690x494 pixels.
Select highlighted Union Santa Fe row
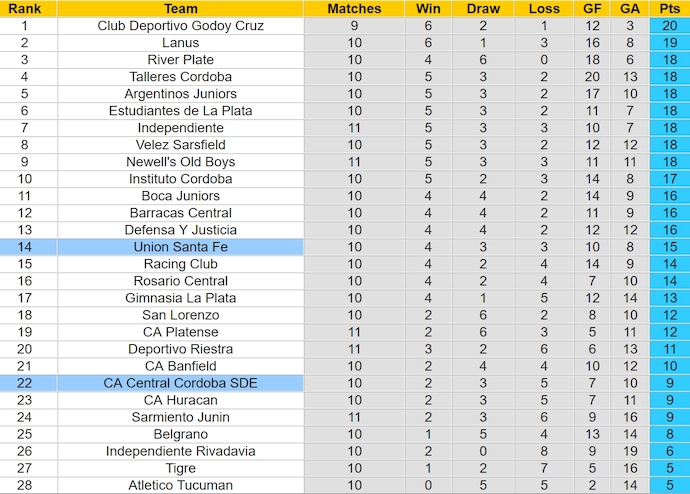[x=180, y=247]
